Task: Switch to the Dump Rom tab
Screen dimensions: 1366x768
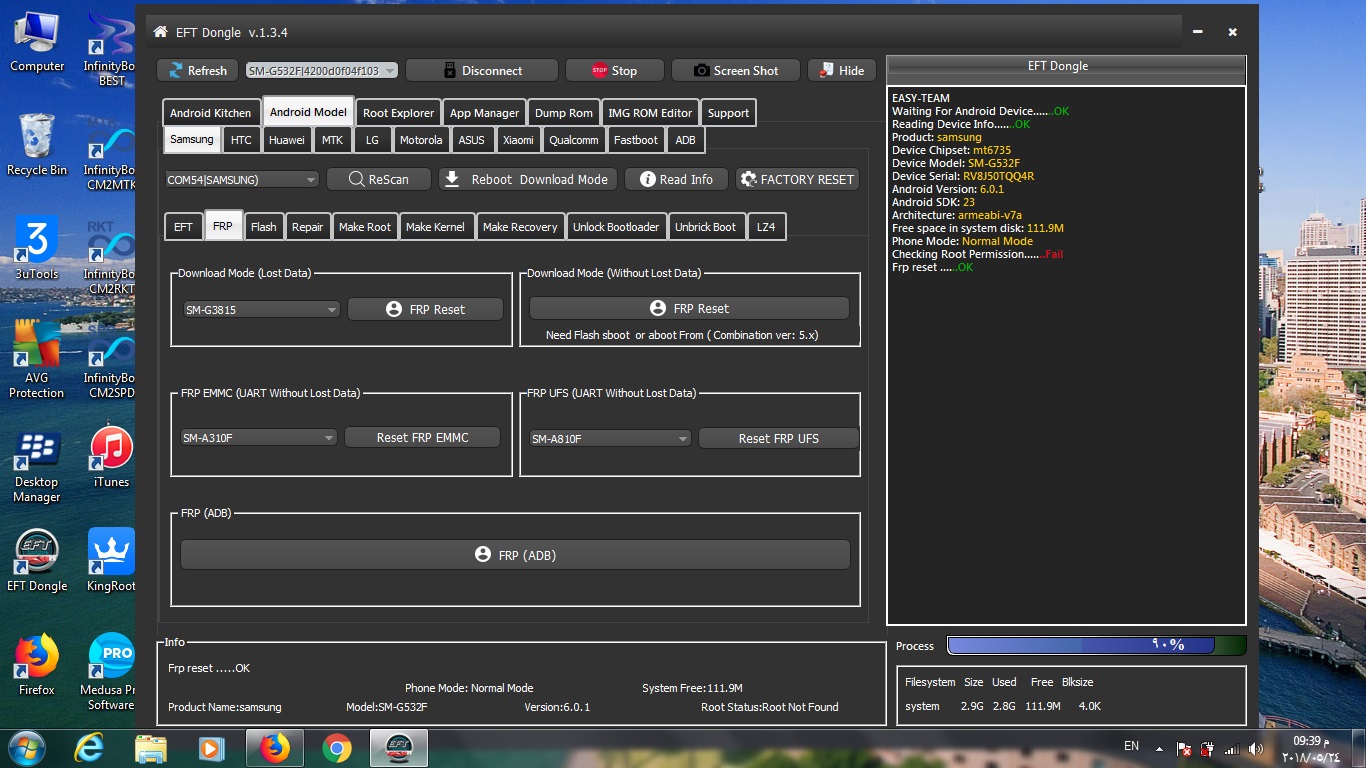Action: coord(563,113)
